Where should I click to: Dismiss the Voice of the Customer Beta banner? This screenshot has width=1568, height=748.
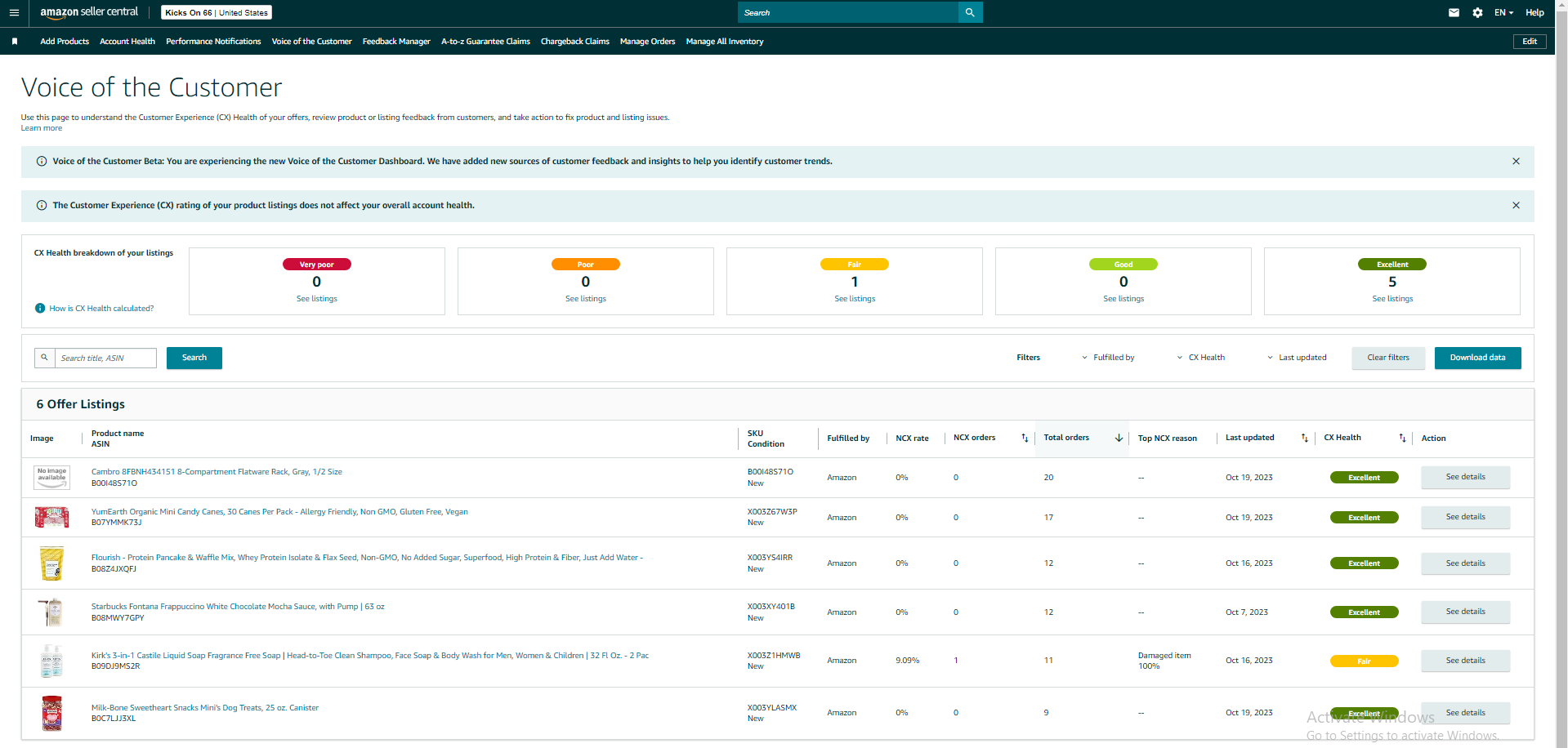pyautogui.click(x=1516, y=162)
